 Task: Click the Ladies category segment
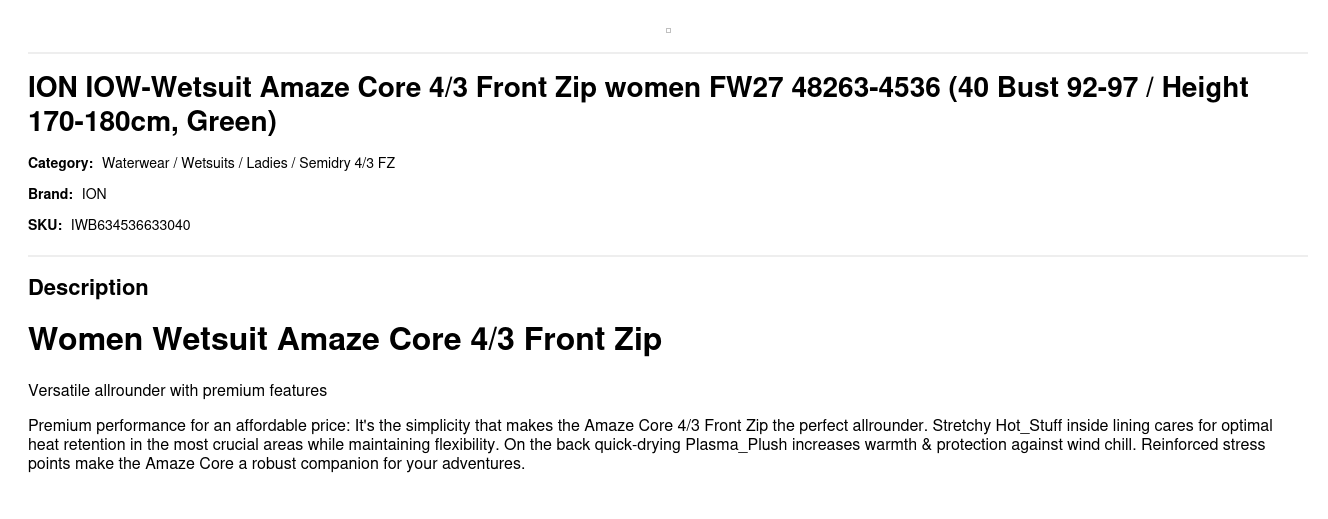tap(267, 163)
